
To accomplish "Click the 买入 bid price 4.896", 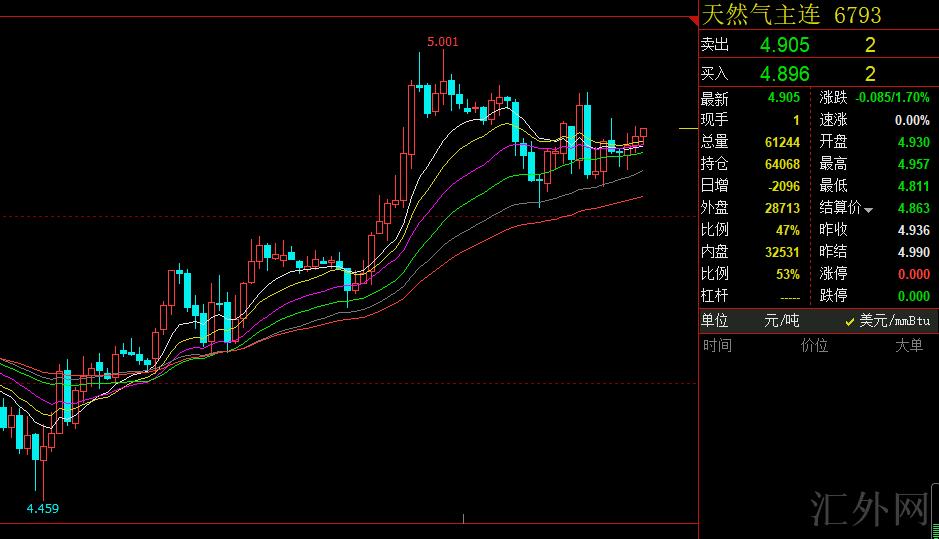I will tap(785, 74).
